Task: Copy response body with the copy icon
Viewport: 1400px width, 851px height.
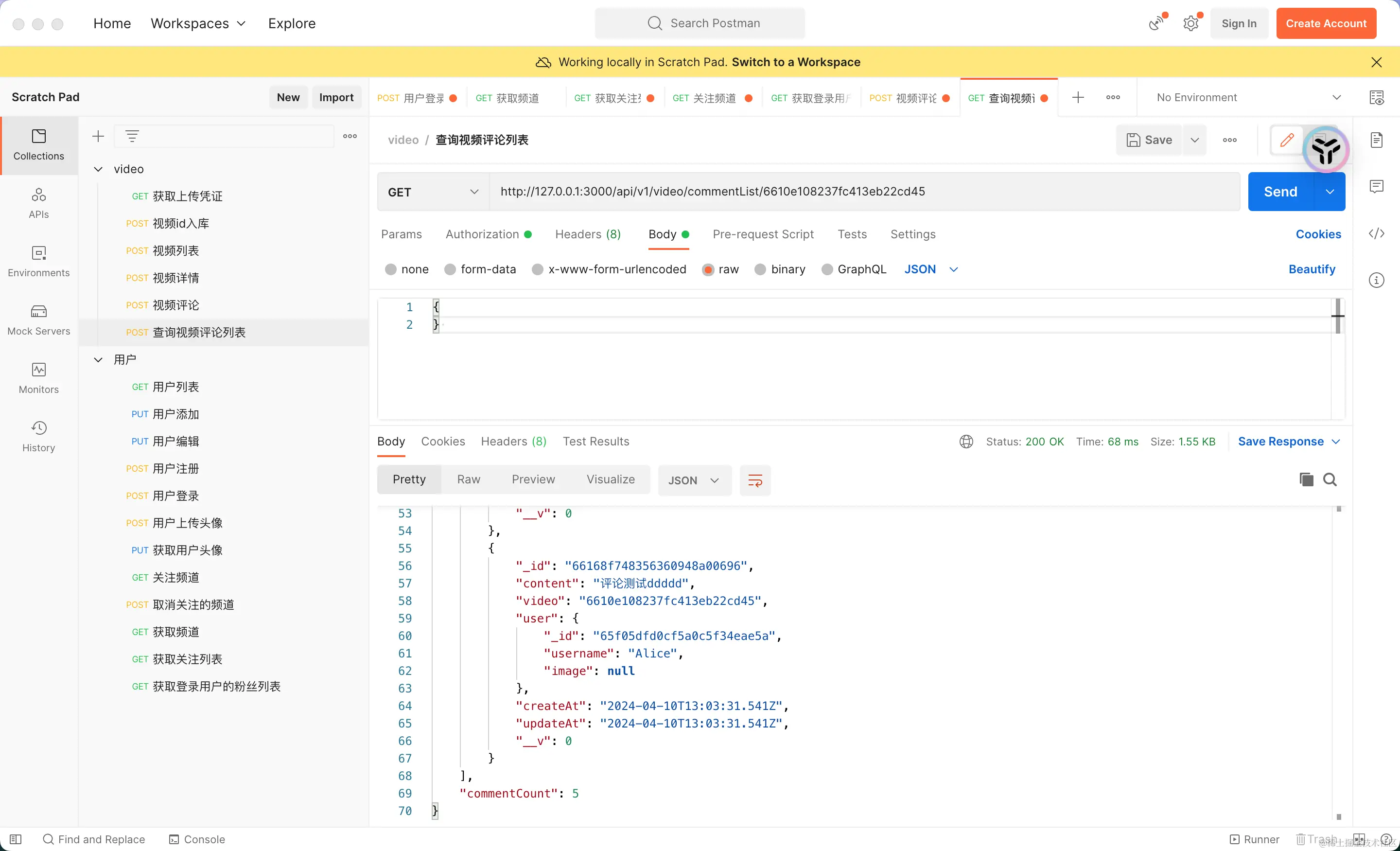Action: (x=1306, y=480)
